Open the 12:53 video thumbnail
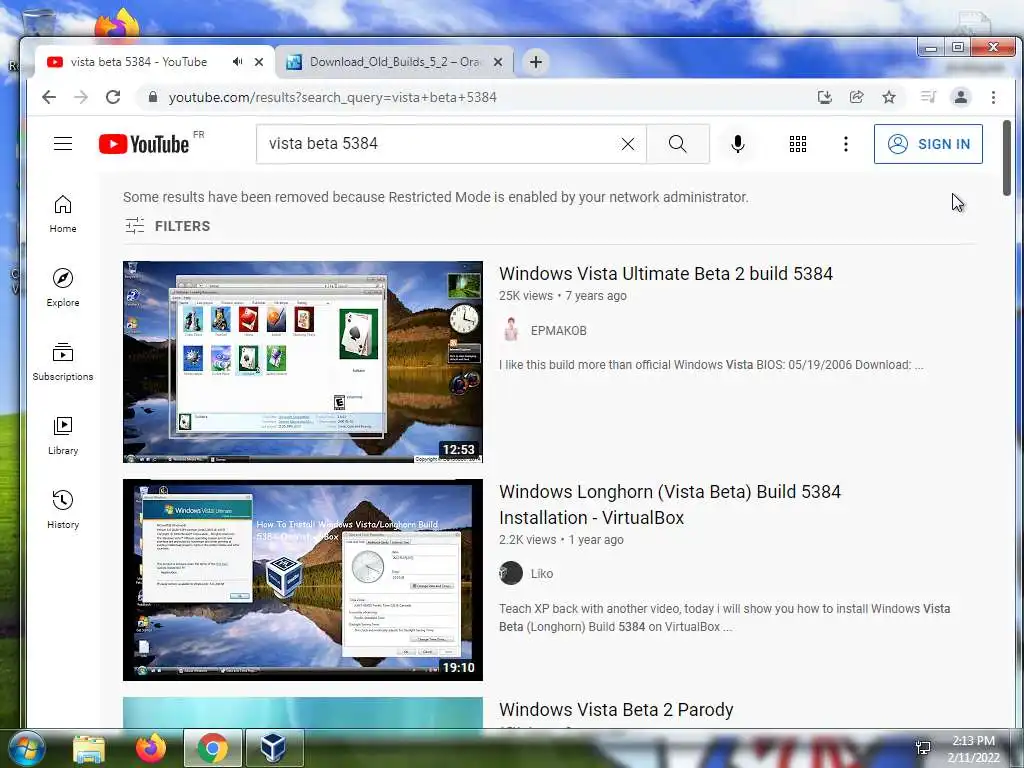 tap(303, 362)
